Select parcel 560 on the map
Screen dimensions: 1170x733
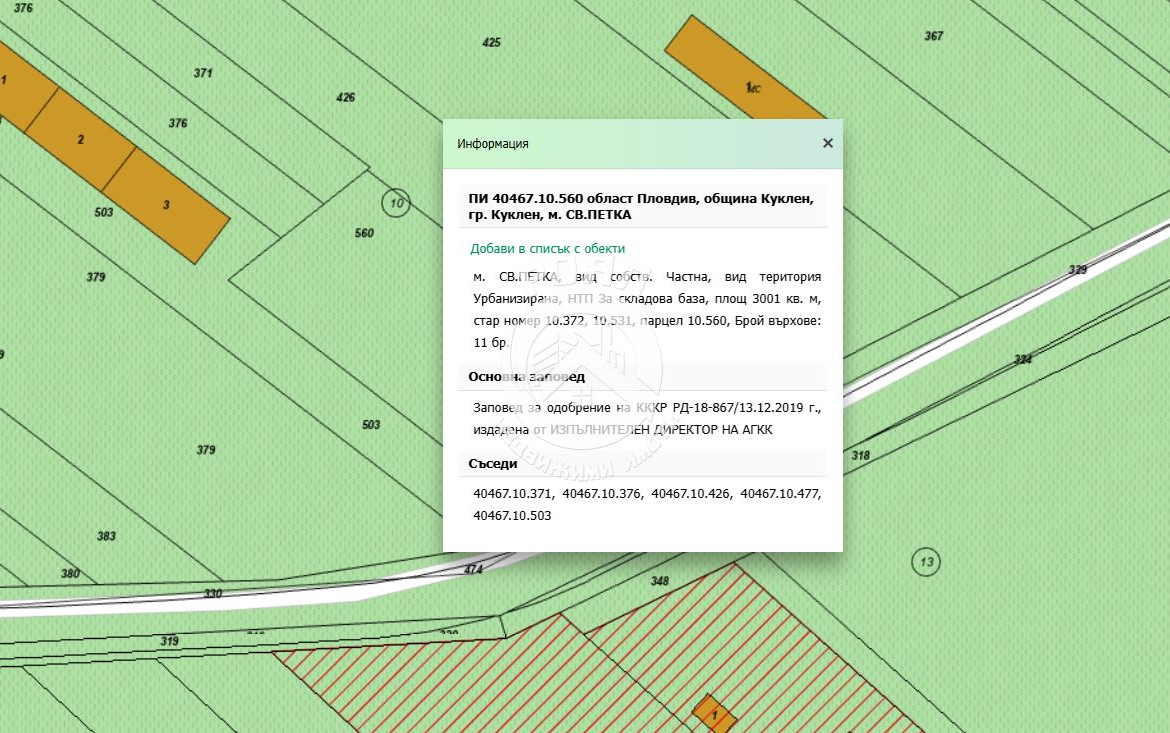[364, 233]
